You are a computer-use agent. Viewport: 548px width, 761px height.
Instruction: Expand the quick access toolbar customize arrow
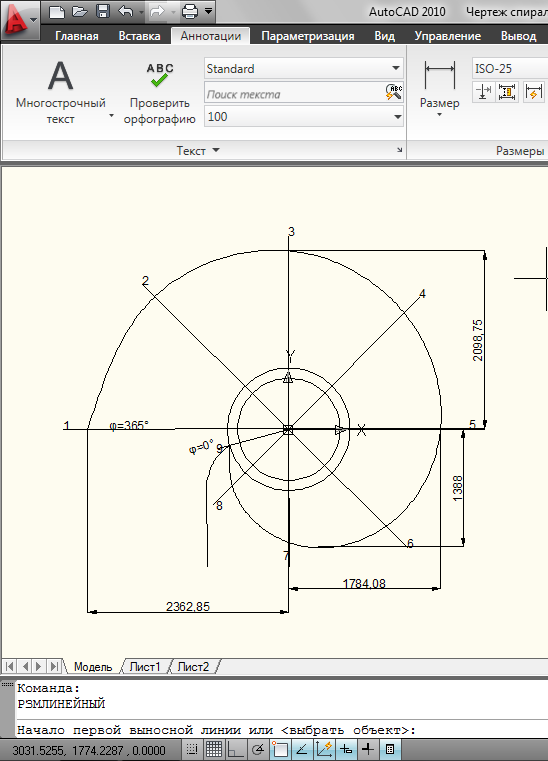208,11
